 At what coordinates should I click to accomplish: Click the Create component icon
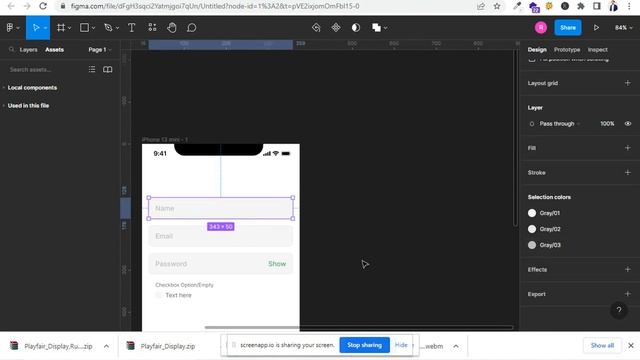click(336, 27)
